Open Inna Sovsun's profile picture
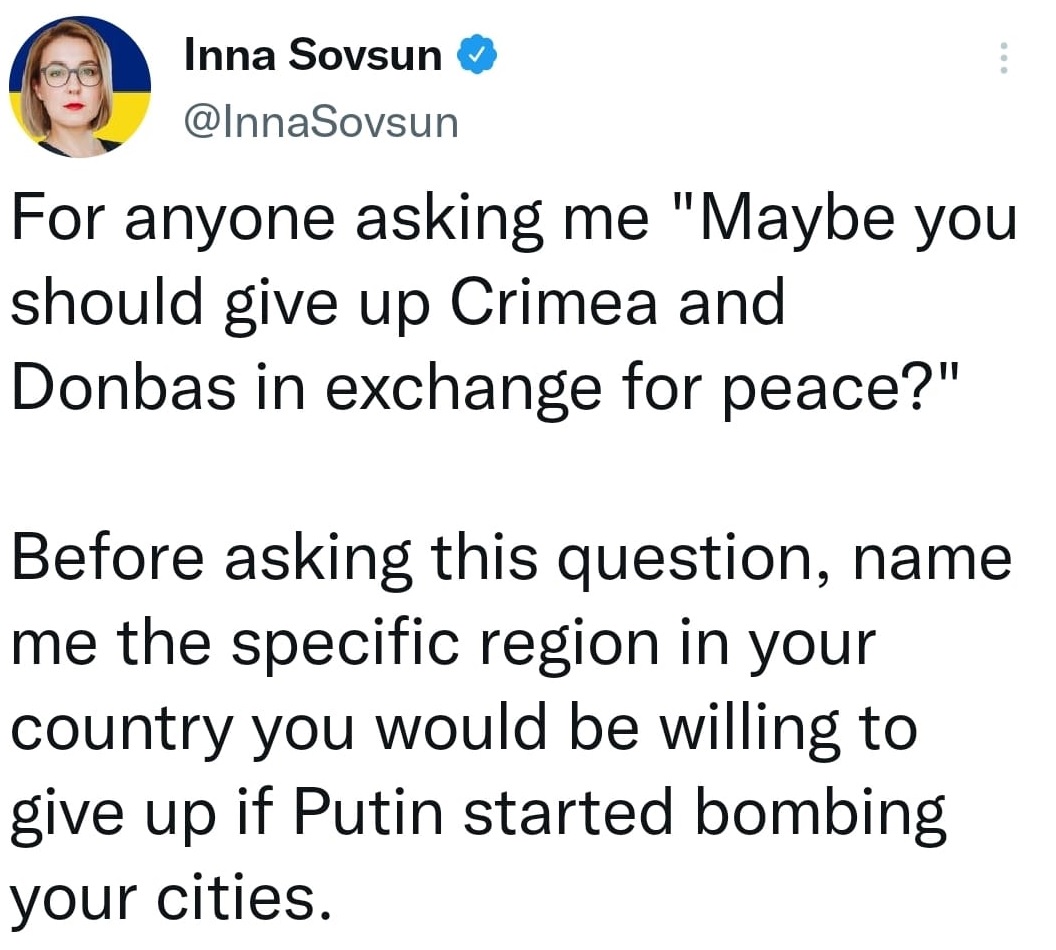 pyautogui.click(x=79, y=87)
